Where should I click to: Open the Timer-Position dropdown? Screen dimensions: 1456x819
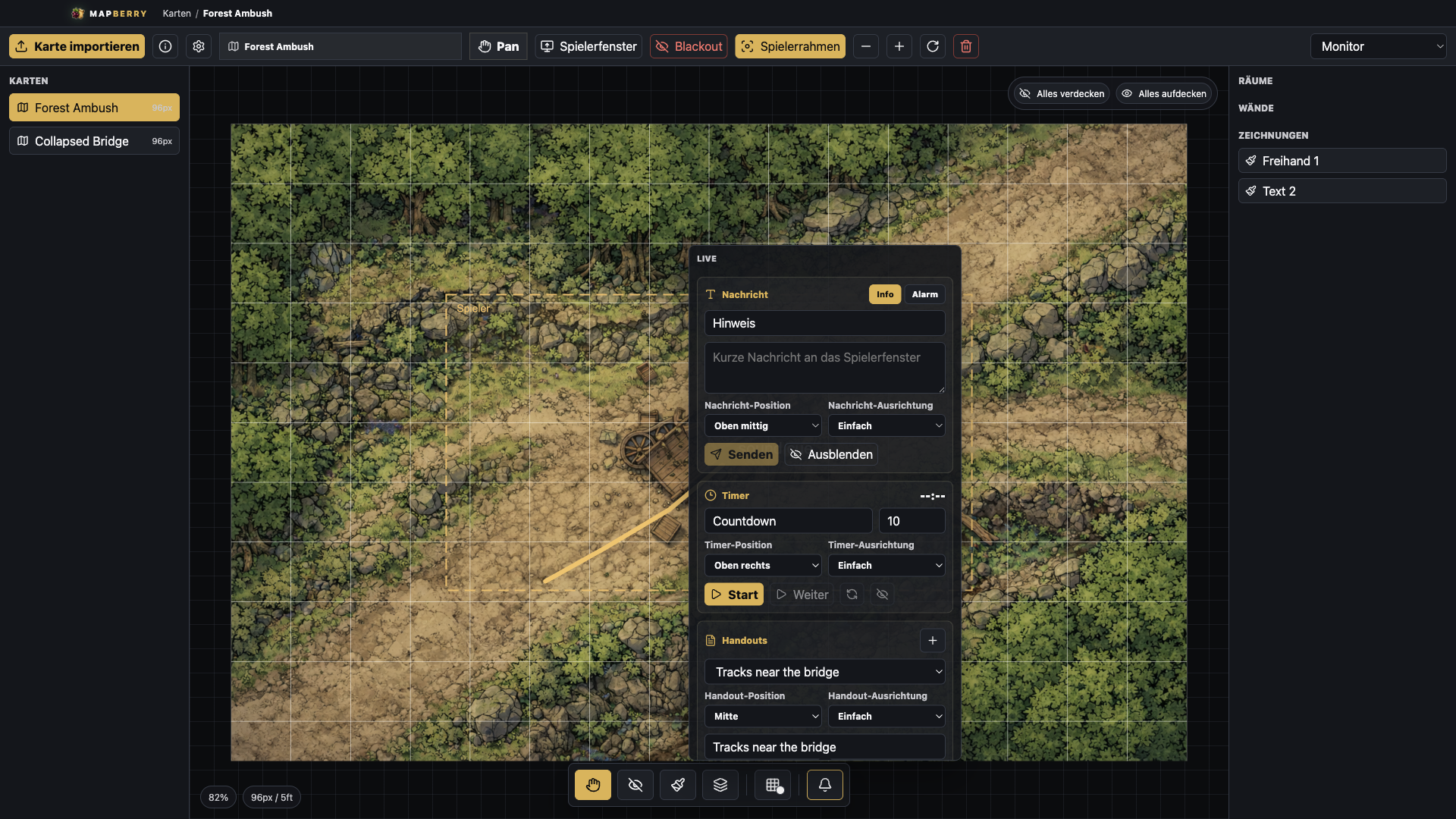763,565
